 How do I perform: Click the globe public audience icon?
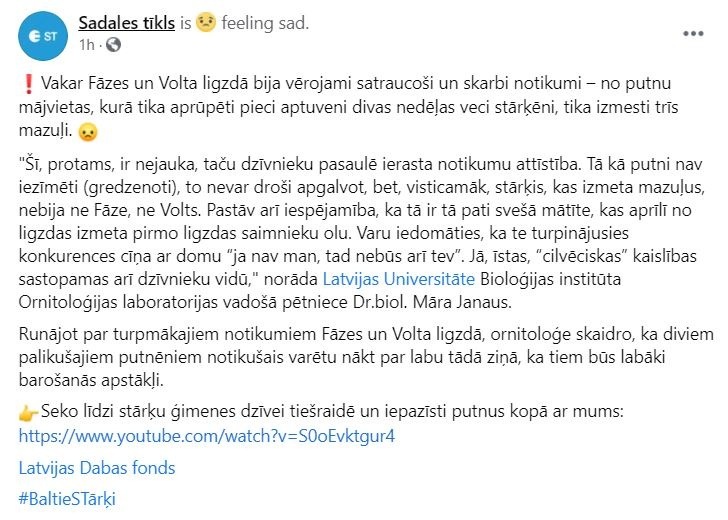tap(113, 45)
